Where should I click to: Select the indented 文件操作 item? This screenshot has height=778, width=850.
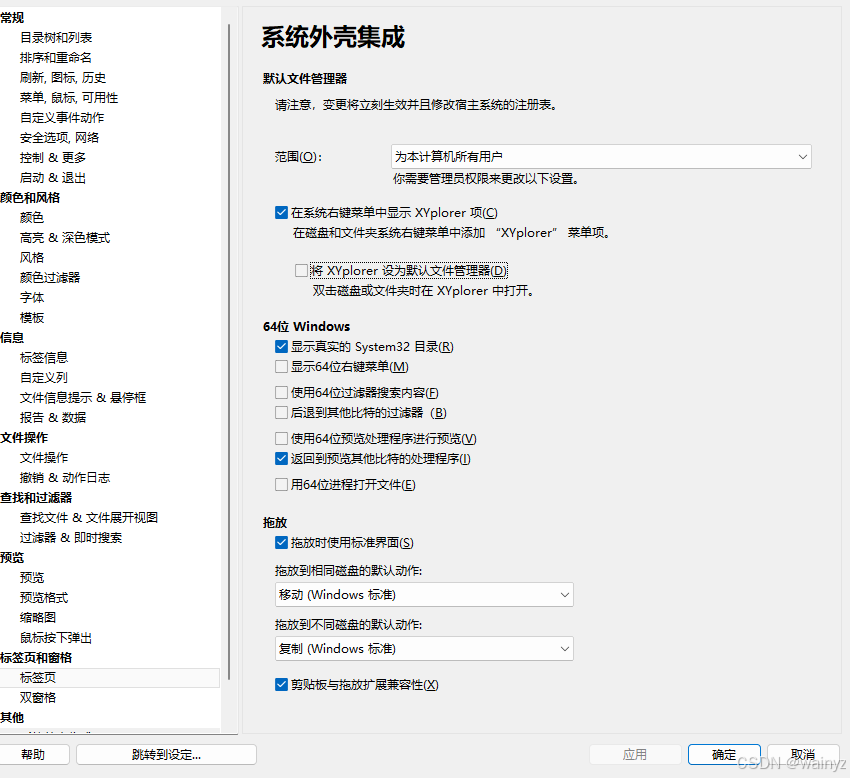click(44, 458)
